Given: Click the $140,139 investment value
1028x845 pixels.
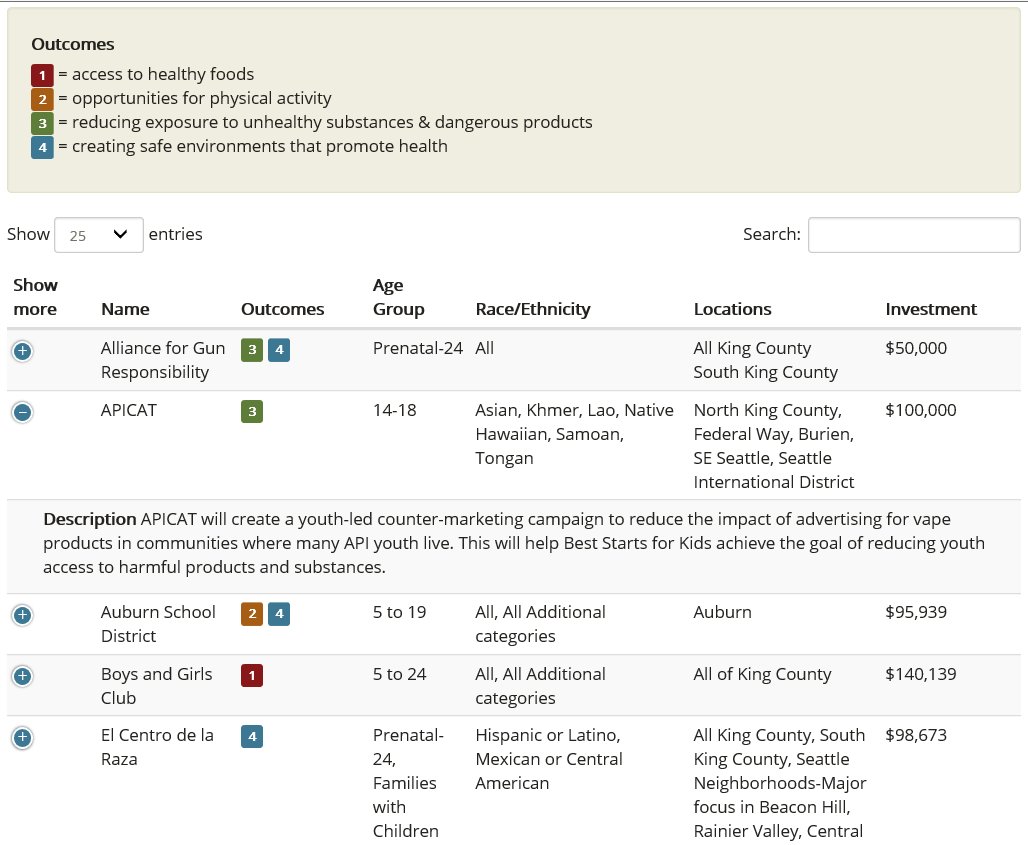Looking at the screenshot, I should click(x=920, y=674).
